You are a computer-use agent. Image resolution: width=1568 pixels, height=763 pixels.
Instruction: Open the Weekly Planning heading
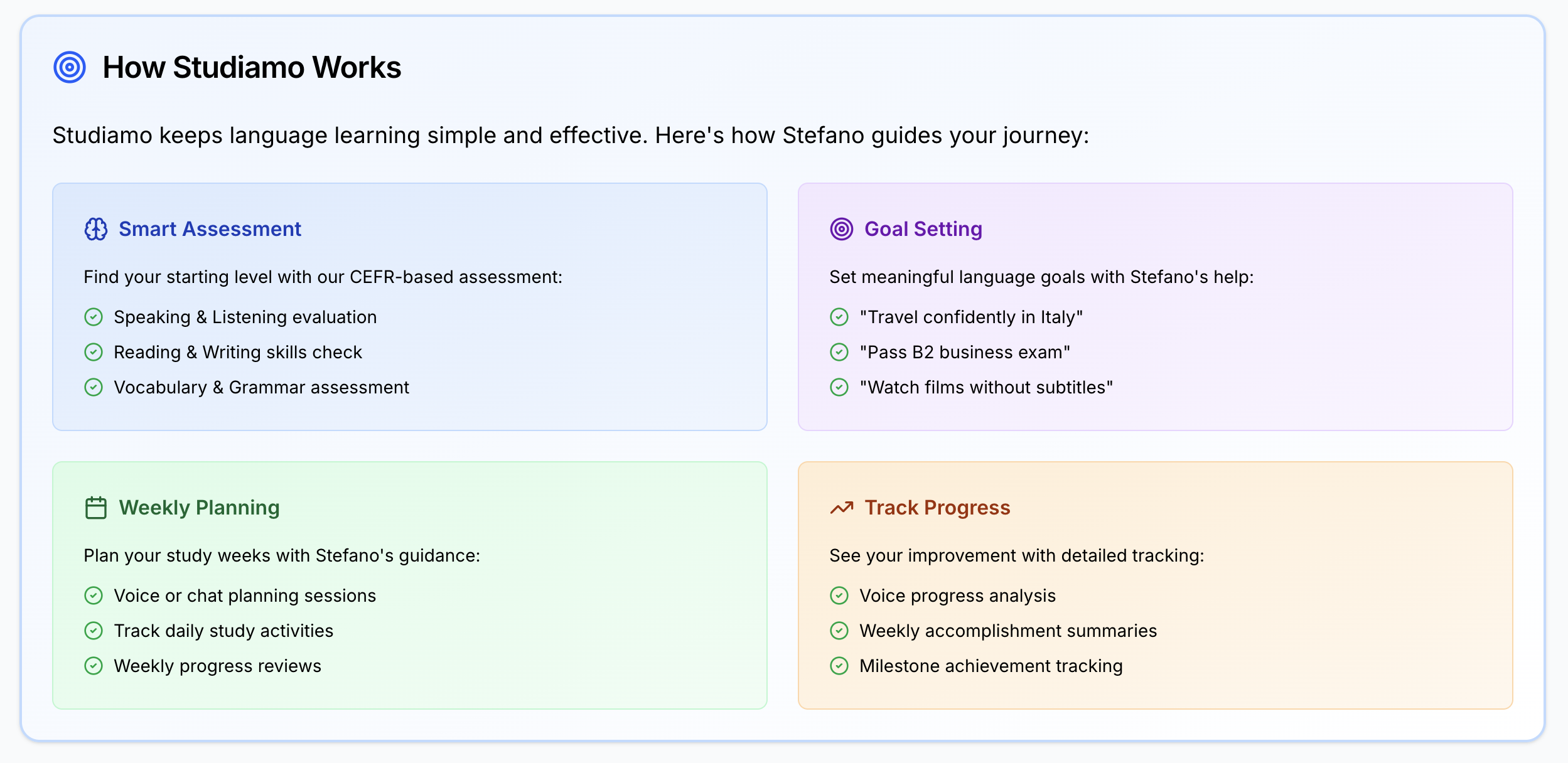(x=199, y=508)
